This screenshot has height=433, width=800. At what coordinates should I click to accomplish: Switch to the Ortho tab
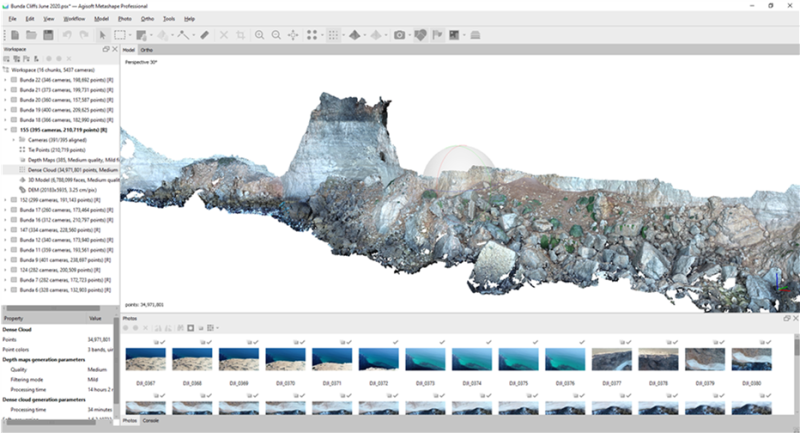(x=146, y=50)
